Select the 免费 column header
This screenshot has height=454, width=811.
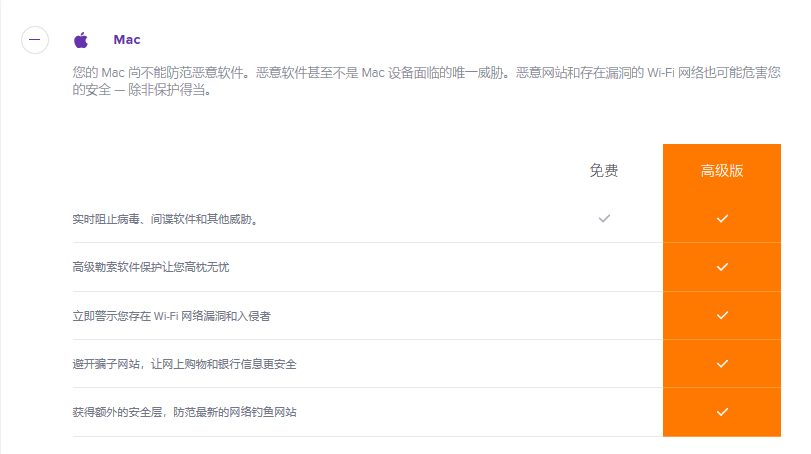(603, 171)
